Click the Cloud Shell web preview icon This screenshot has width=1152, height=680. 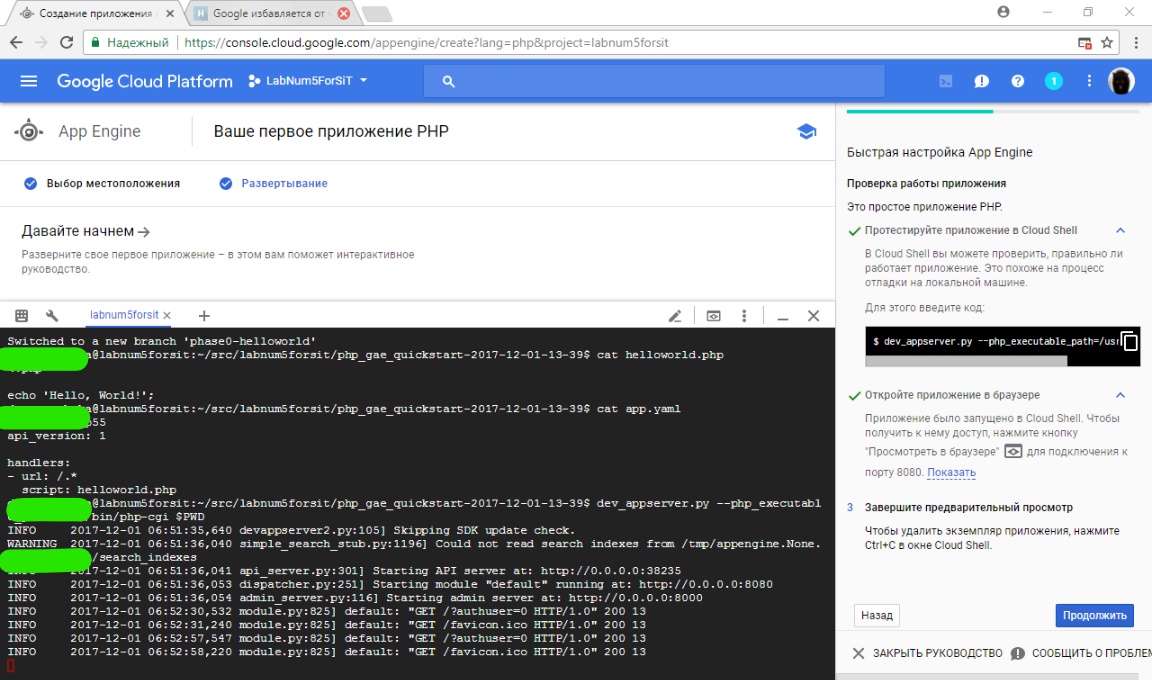pos(713,316)
